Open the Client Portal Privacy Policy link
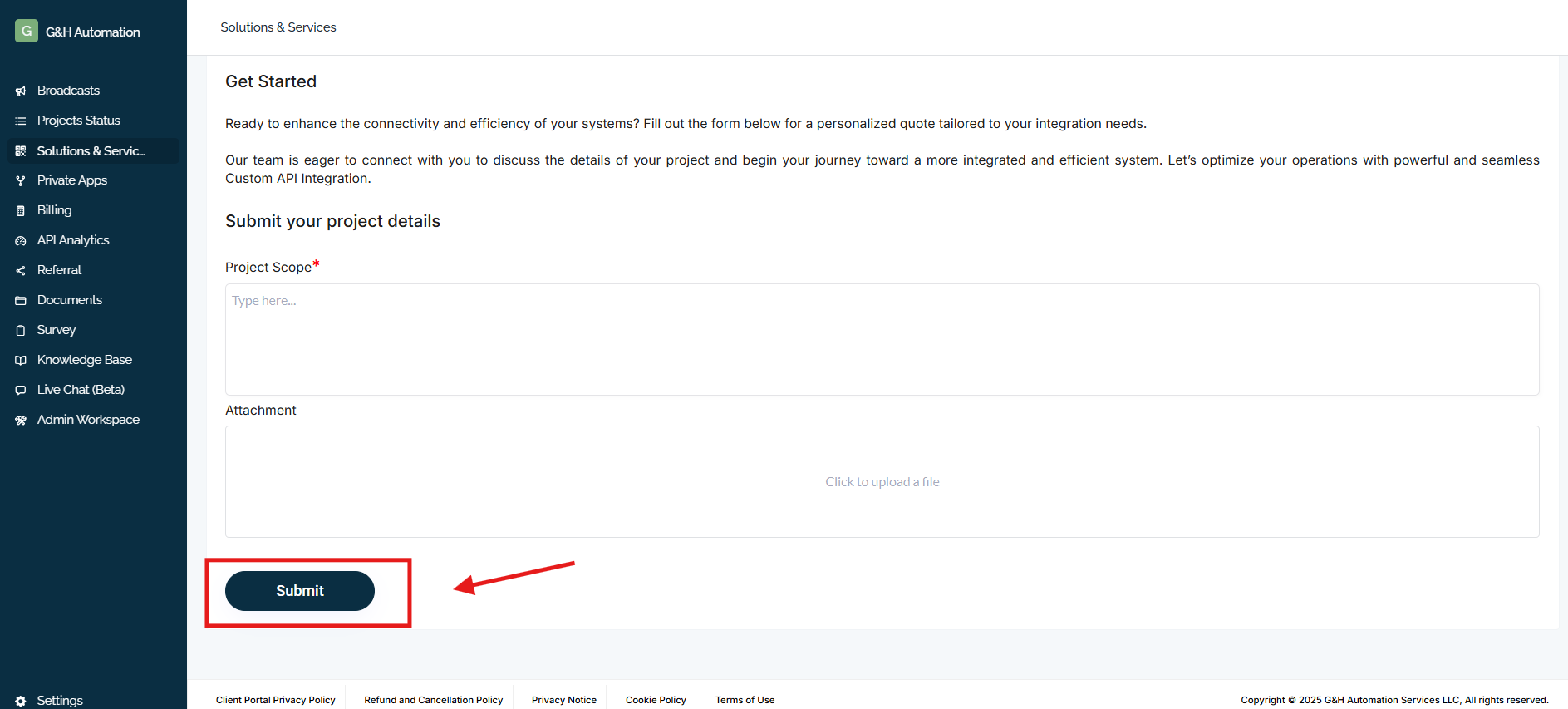 [x=275, y=700]
